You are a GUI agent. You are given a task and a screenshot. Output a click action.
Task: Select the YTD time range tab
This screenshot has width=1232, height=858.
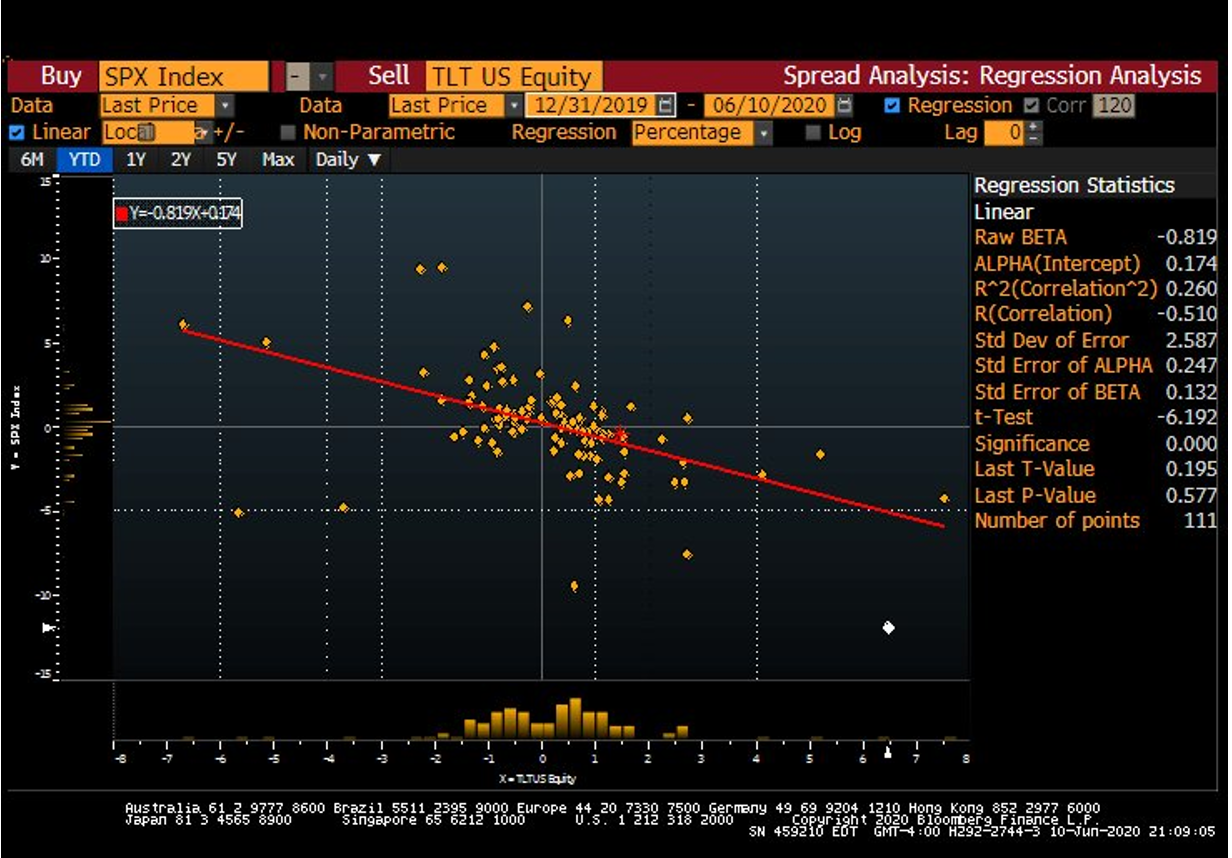coord(85,160)
